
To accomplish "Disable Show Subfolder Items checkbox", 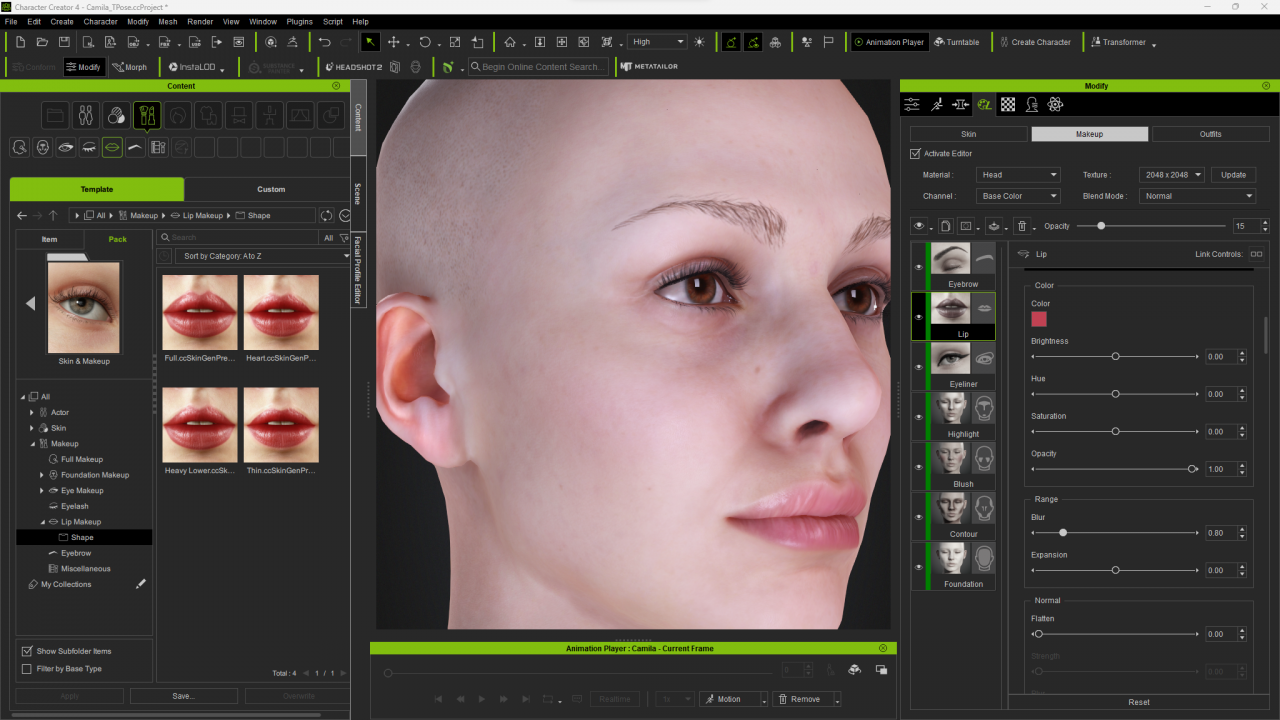I will pos(27,651).
